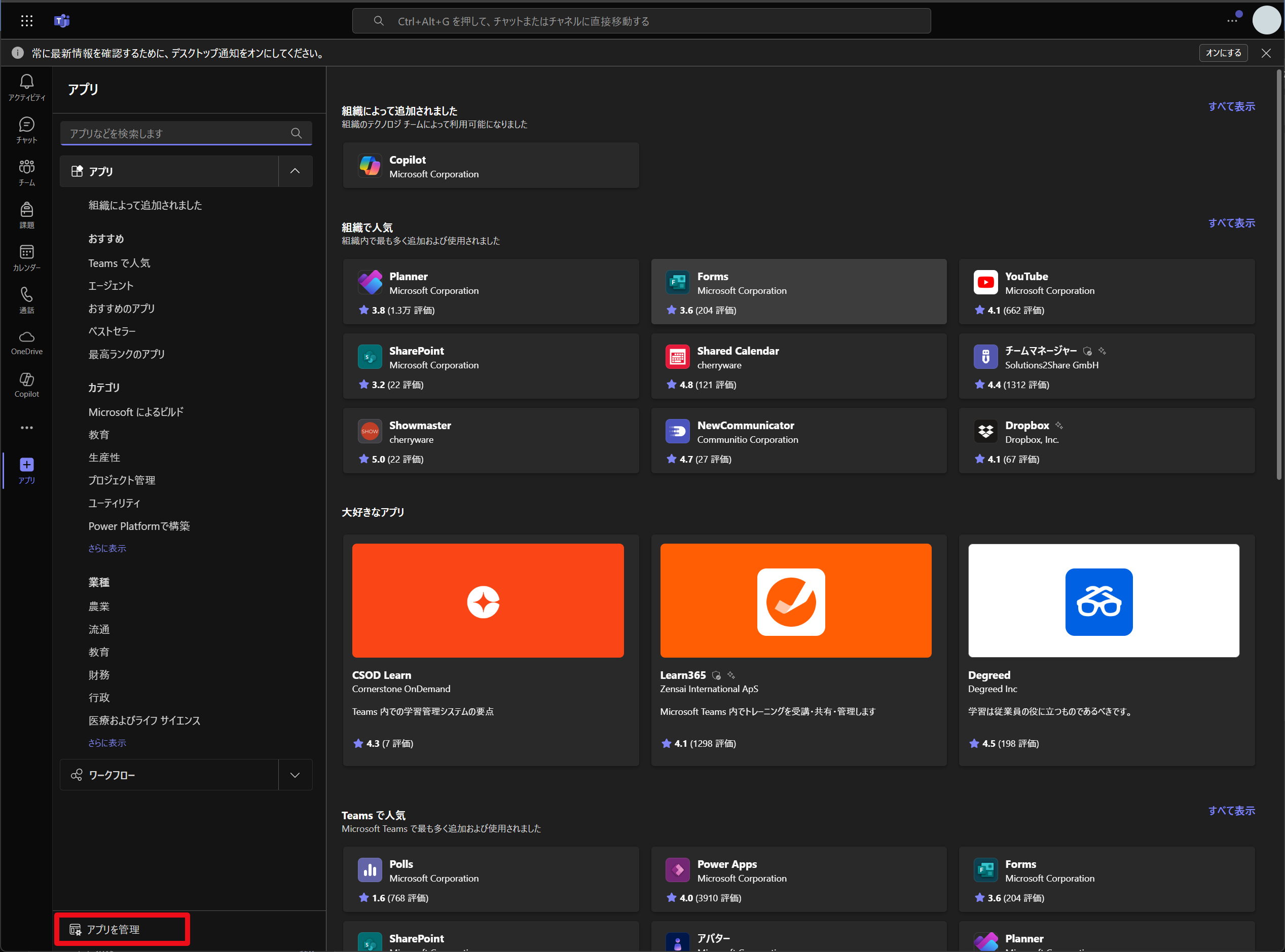Click the Shared Calendar app icon
Image resolution: width=1285 pixels, height=952 pixels.
pos(677,357)
